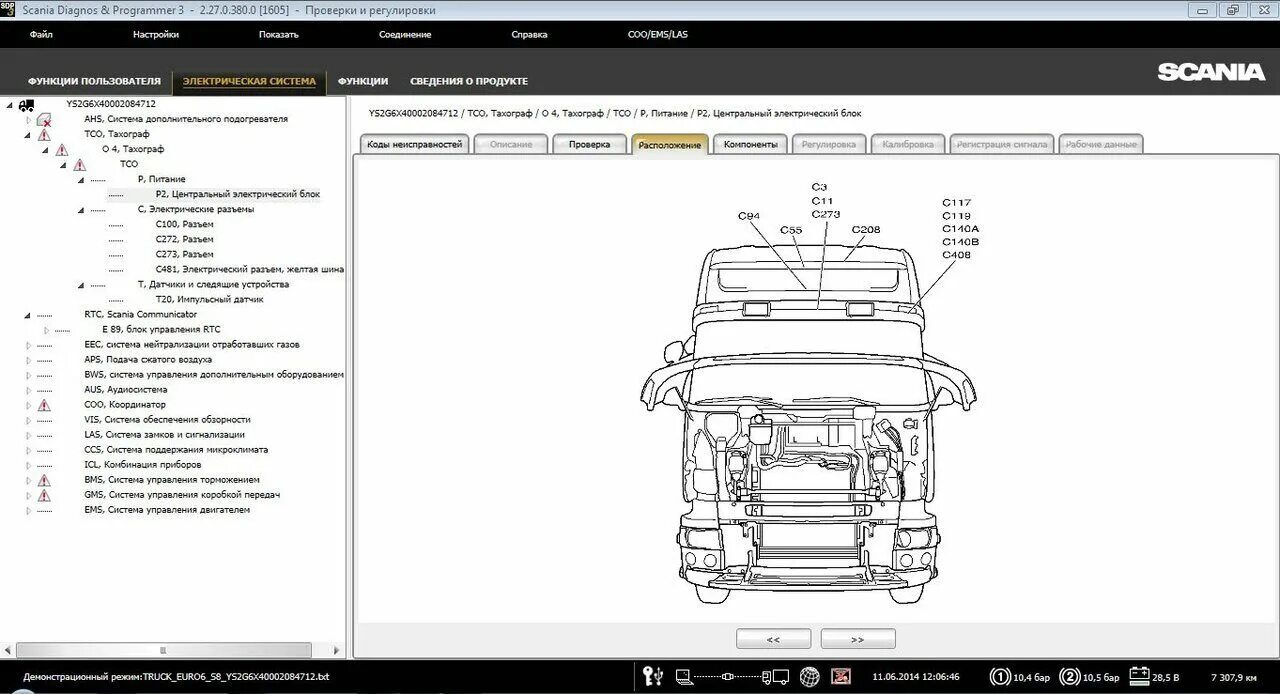Click the tree panel horizontal scrollbar thumb
1280x694 pixels.
pos(163,650)
